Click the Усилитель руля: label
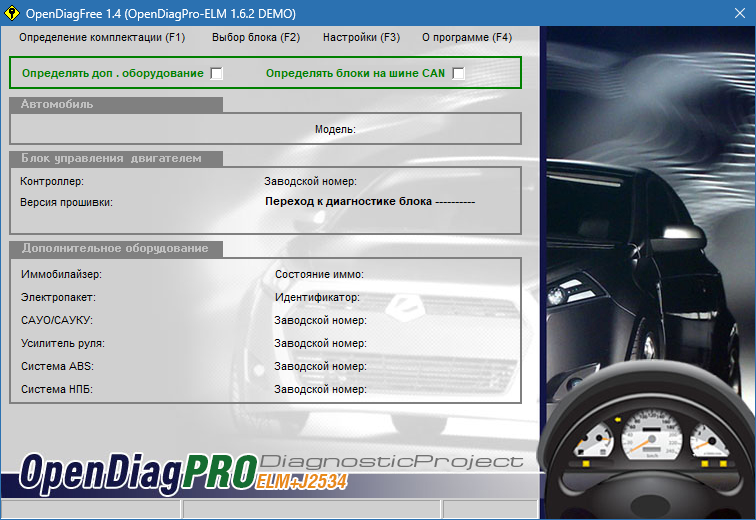 click(x=63, y=343)
